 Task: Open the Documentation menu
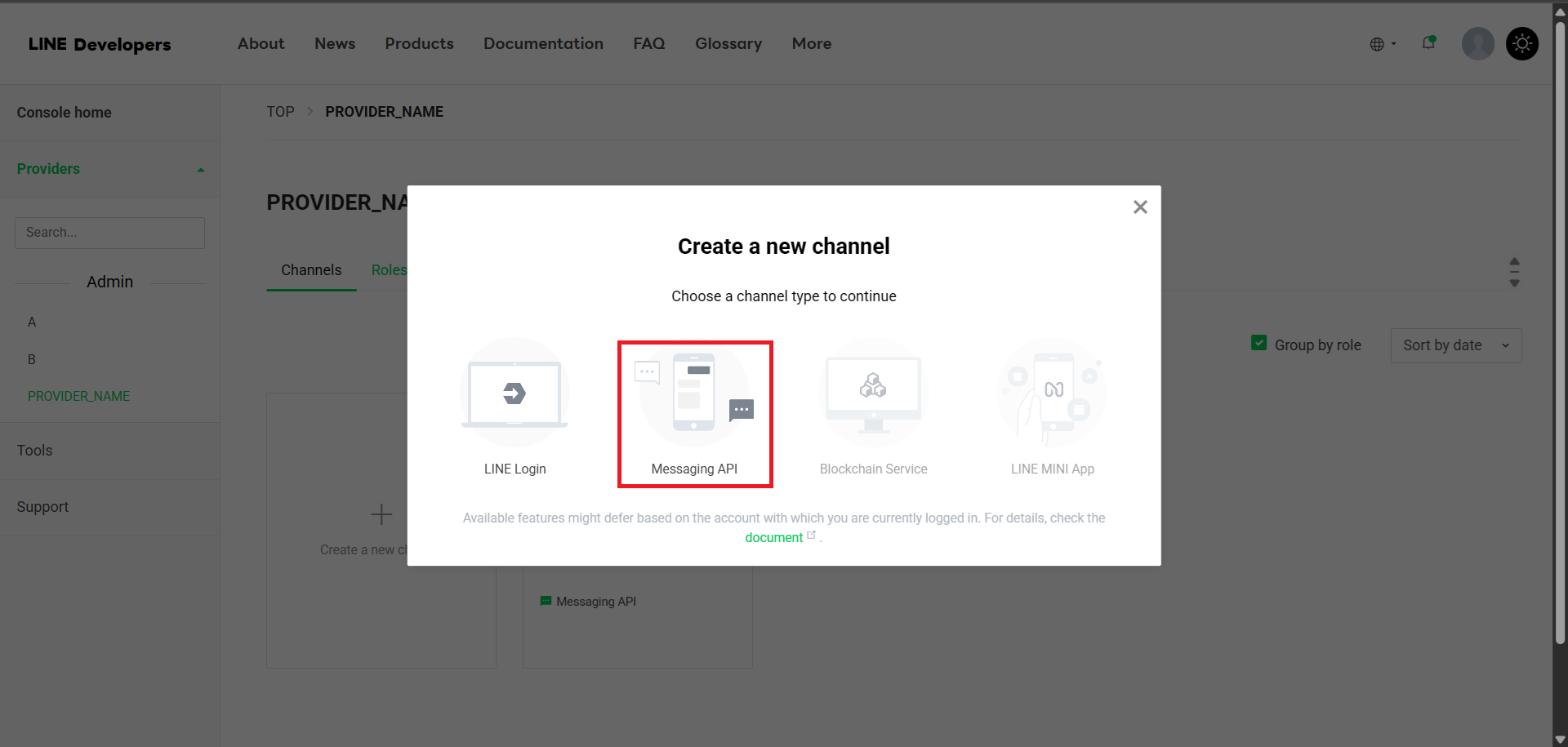543,44
